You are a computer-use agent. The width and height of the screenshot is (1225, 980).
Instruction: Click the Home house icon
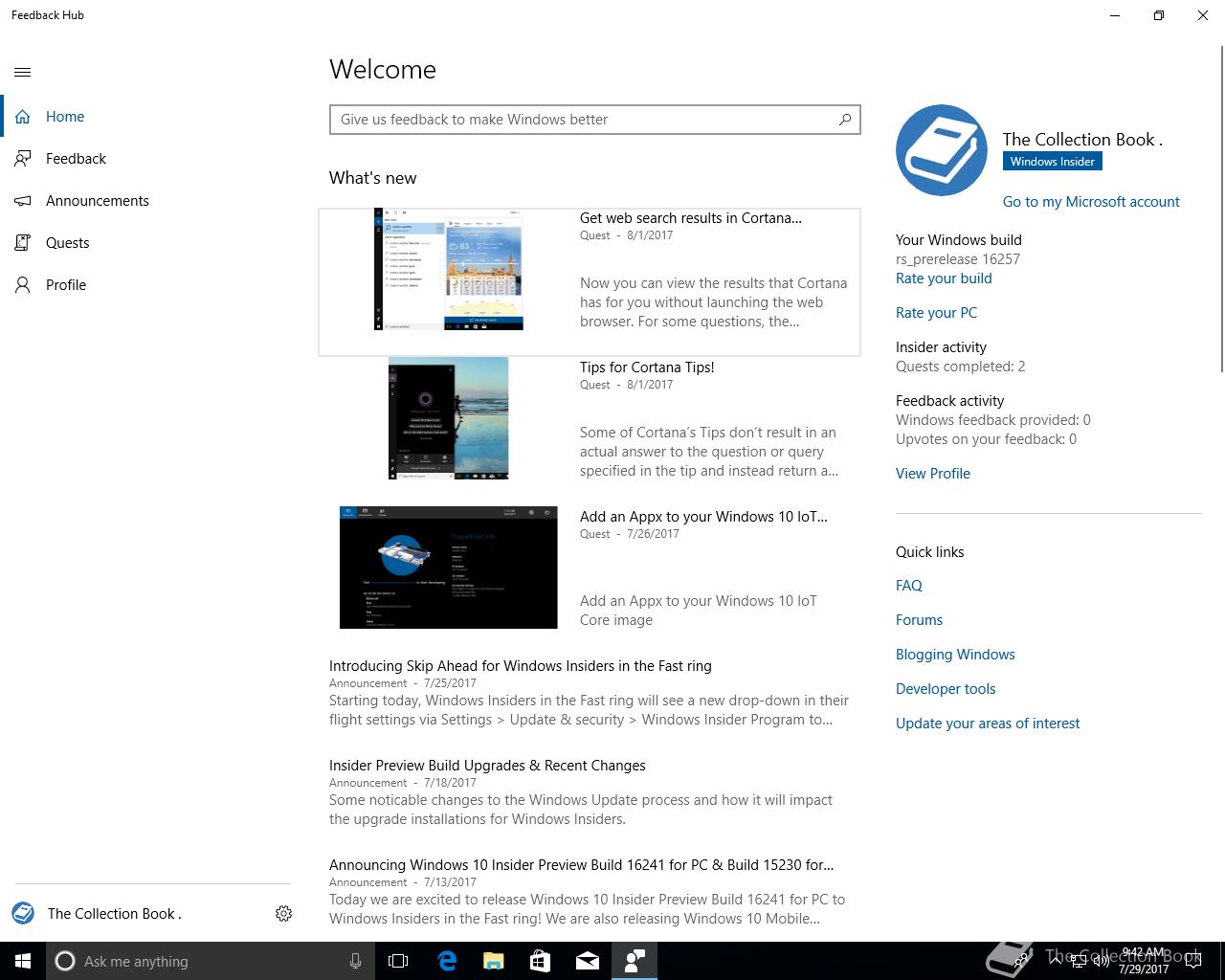coord(23,117)
